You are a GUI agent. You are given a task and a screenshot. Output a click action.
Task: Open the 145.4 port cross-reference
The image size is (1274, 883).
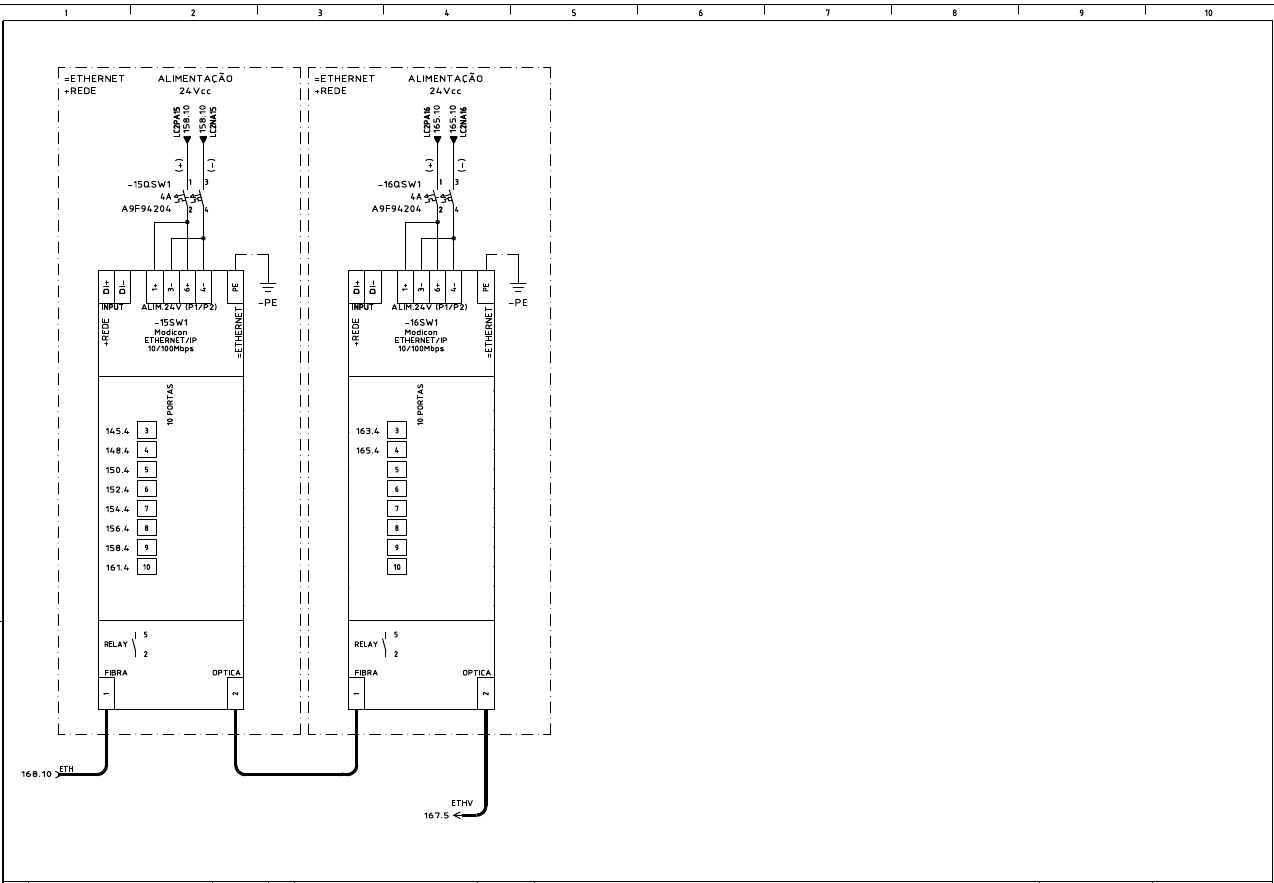pos(117,431)
